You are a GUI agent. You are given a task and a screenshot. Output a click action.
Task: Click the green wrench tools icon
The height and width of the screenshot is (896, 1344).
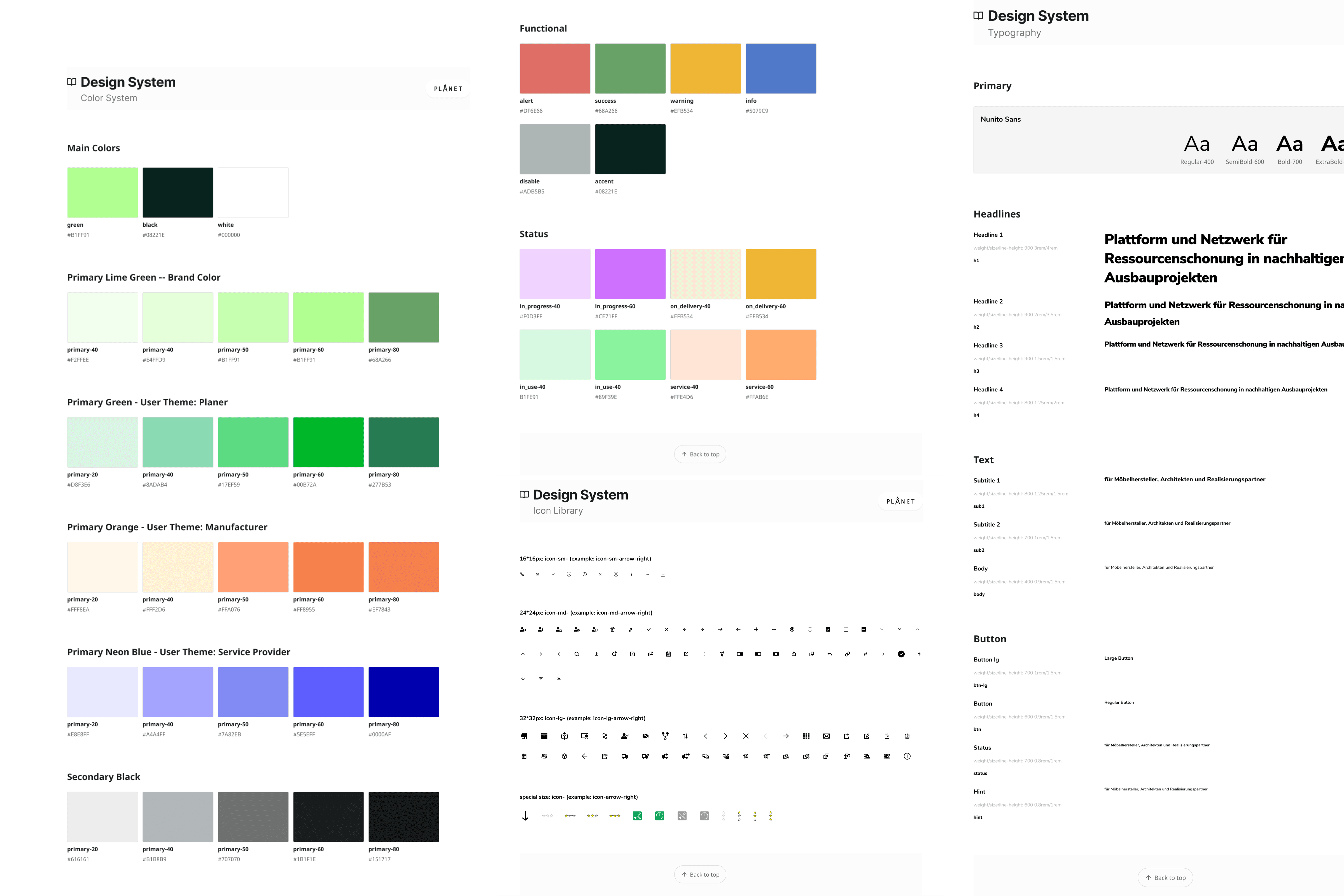pyautogui.click(x=637, y=816)
